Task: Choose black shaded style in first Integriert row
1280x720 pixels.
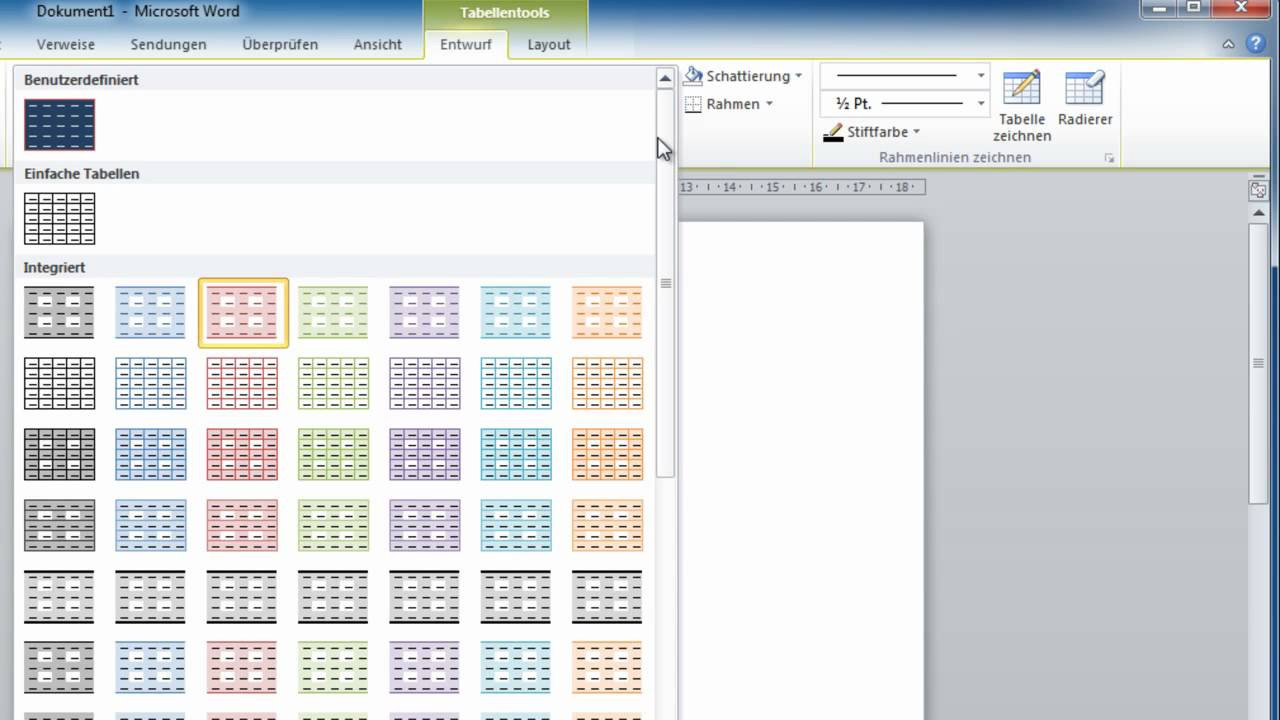Action: (x=59, y=313)
